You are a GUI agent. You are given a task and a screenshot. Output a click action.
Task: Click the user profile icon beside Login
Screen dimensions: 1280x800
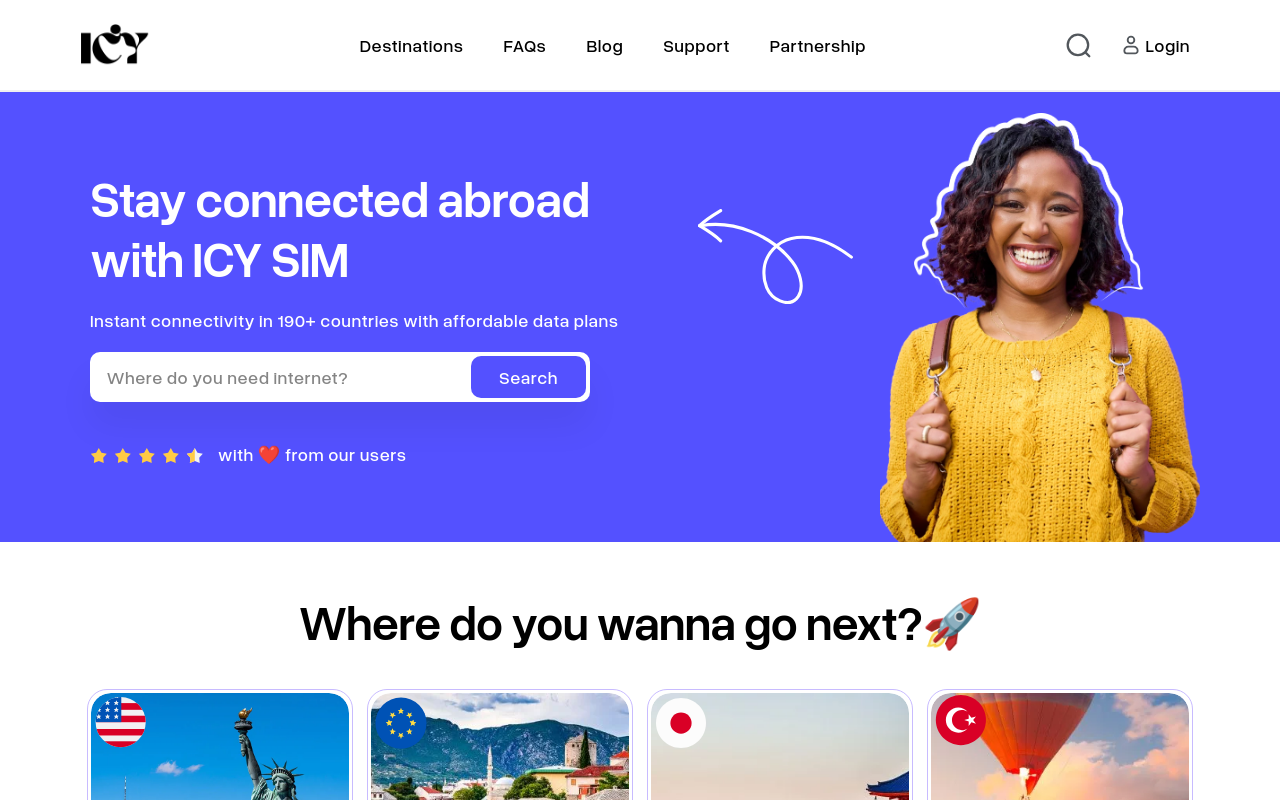pos(1131,45)
